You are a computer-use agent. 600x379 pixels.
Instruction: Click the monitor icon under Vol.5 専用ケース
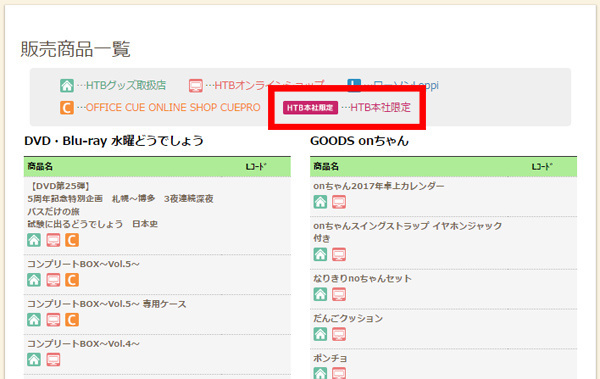click(x=53, y=320)
